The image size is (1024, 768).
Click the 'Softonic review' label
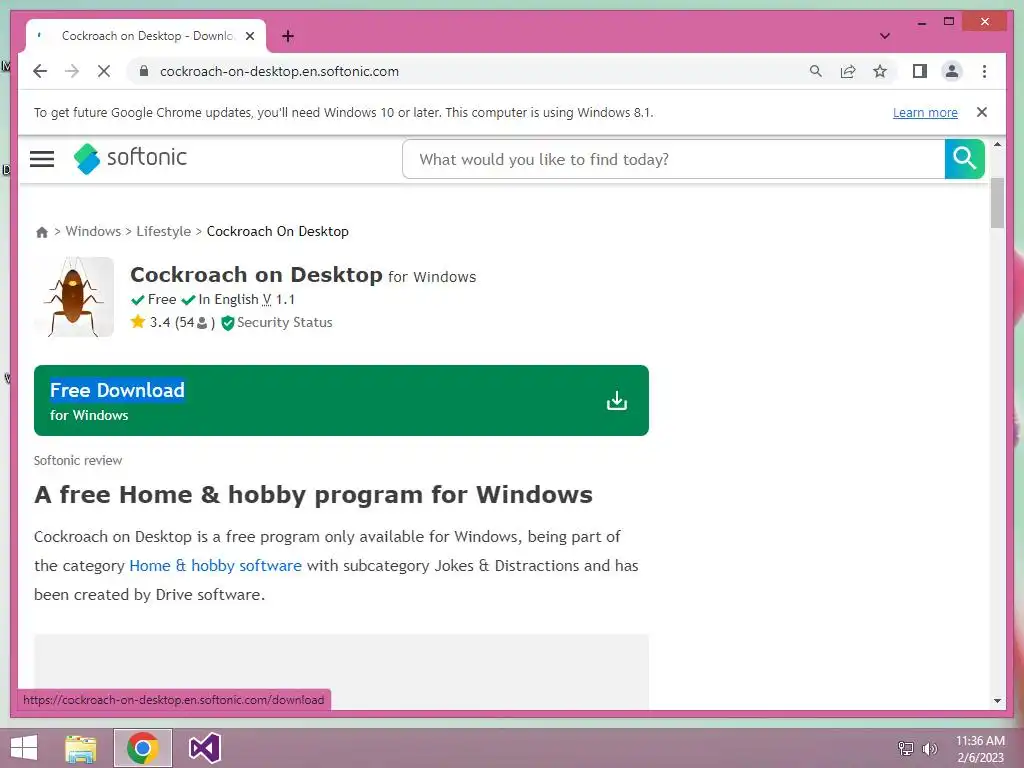78,460
